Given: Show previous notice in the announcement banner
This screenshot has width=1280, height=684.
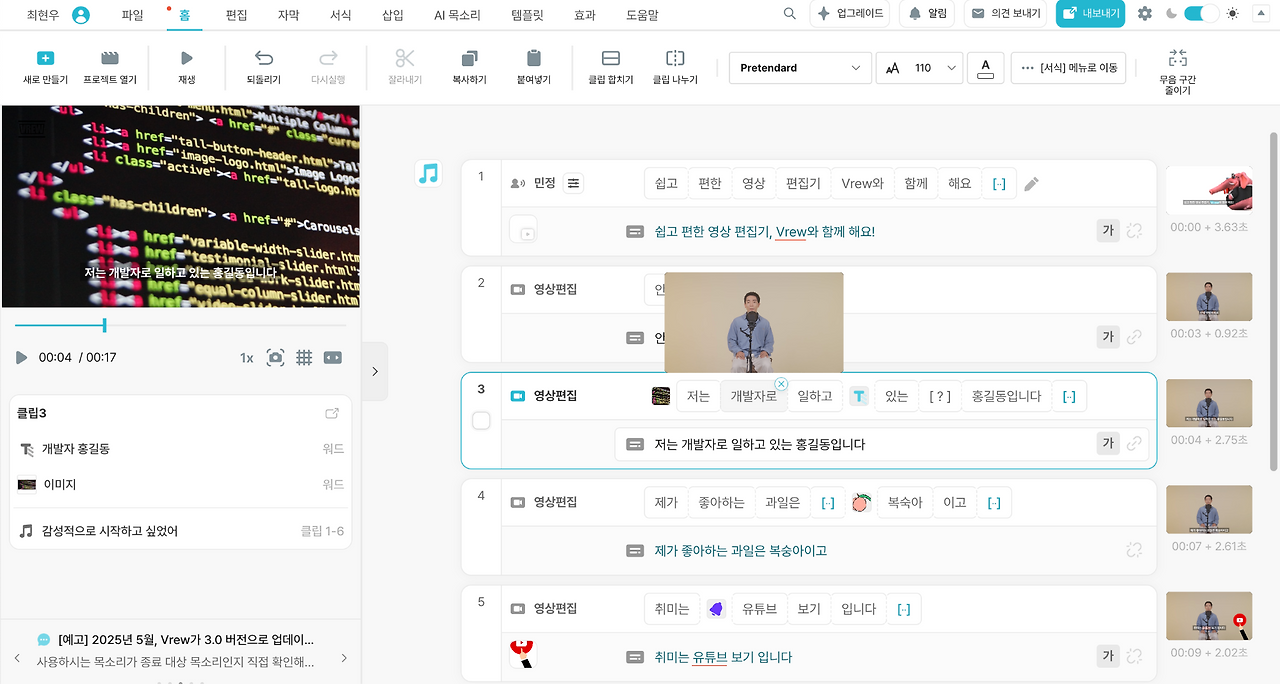Looking at the screenshot, I should click(x=17, y=658).
